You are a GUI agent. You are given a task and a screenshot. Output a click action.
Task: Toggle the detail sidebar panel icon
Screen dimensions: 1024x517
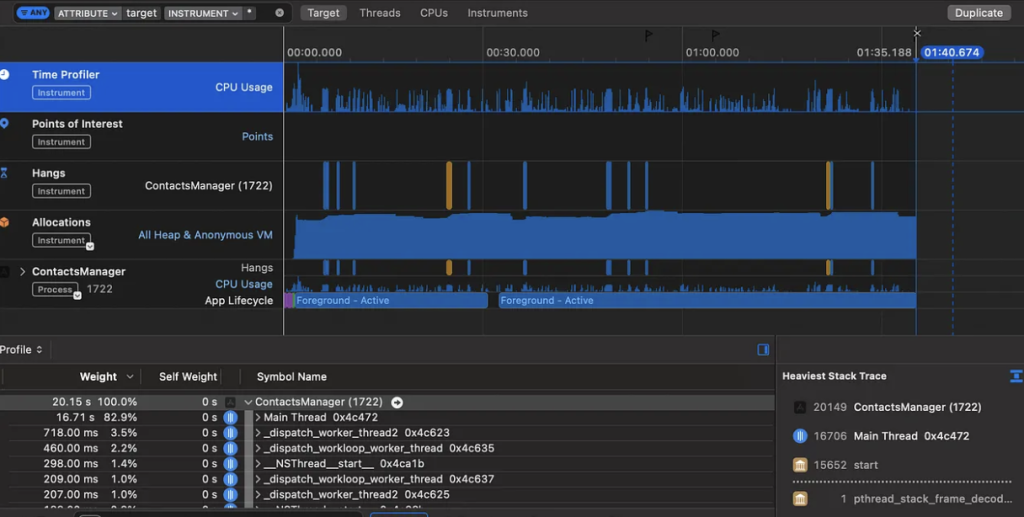763,350
